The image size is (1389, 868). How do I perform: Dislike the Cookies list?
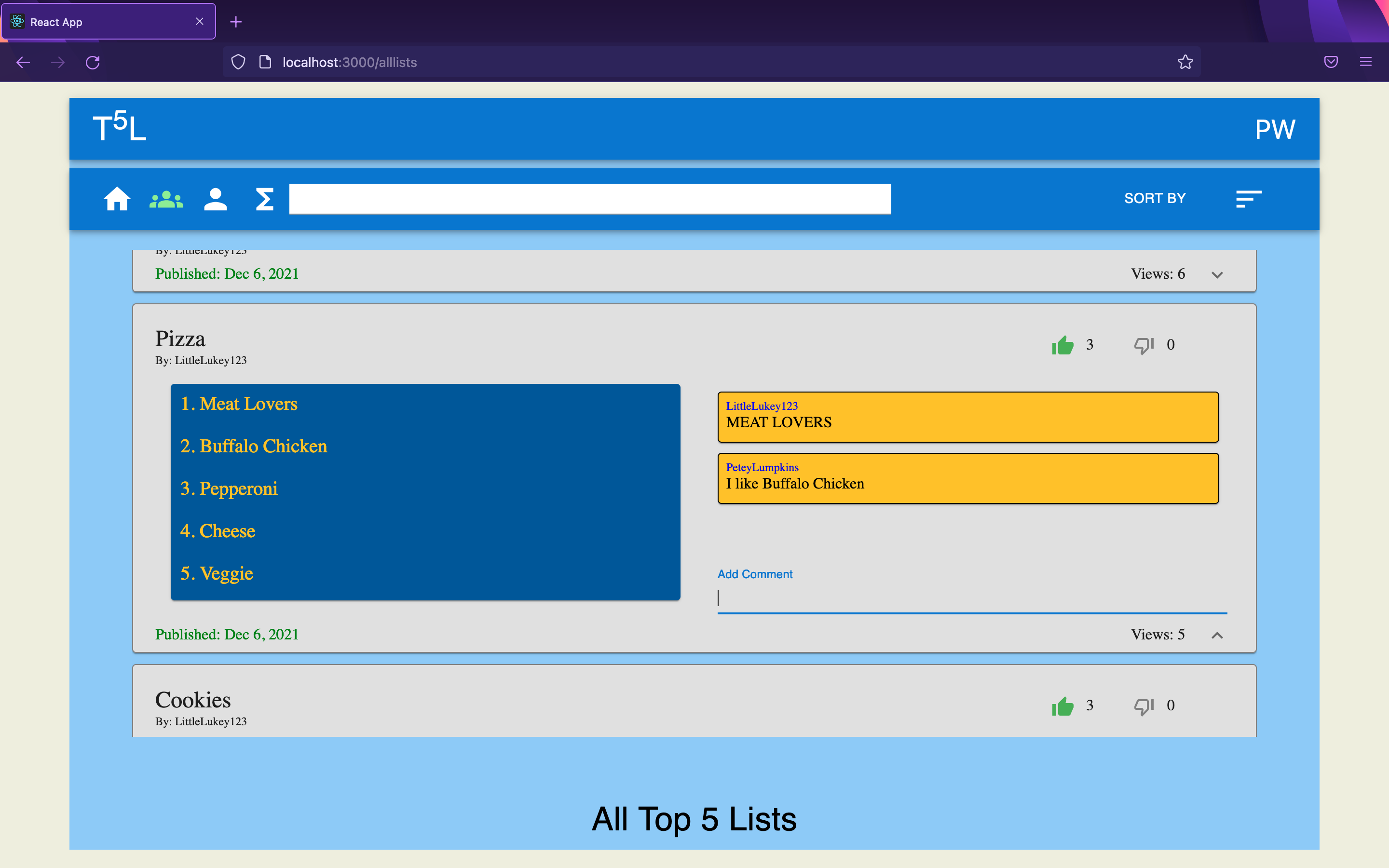1144,705
